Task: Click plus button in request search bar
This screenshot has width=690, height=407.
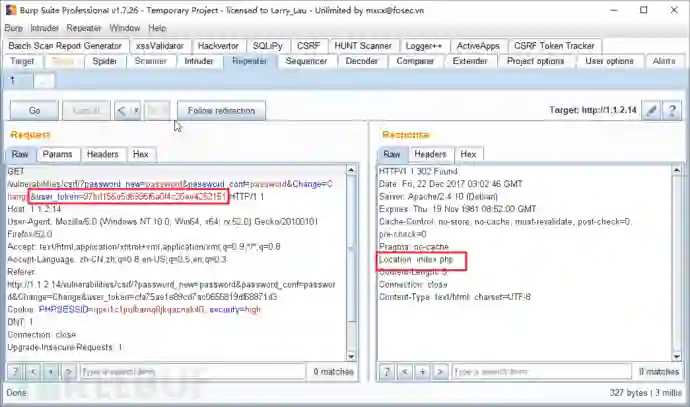Action: coord(51,372)
